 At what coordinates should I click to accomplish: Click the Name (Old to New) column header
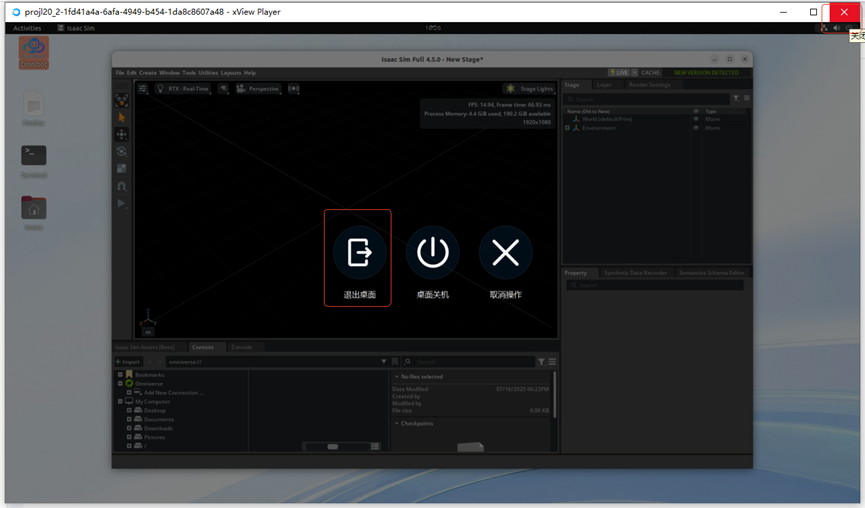click(x=588, y=111)
